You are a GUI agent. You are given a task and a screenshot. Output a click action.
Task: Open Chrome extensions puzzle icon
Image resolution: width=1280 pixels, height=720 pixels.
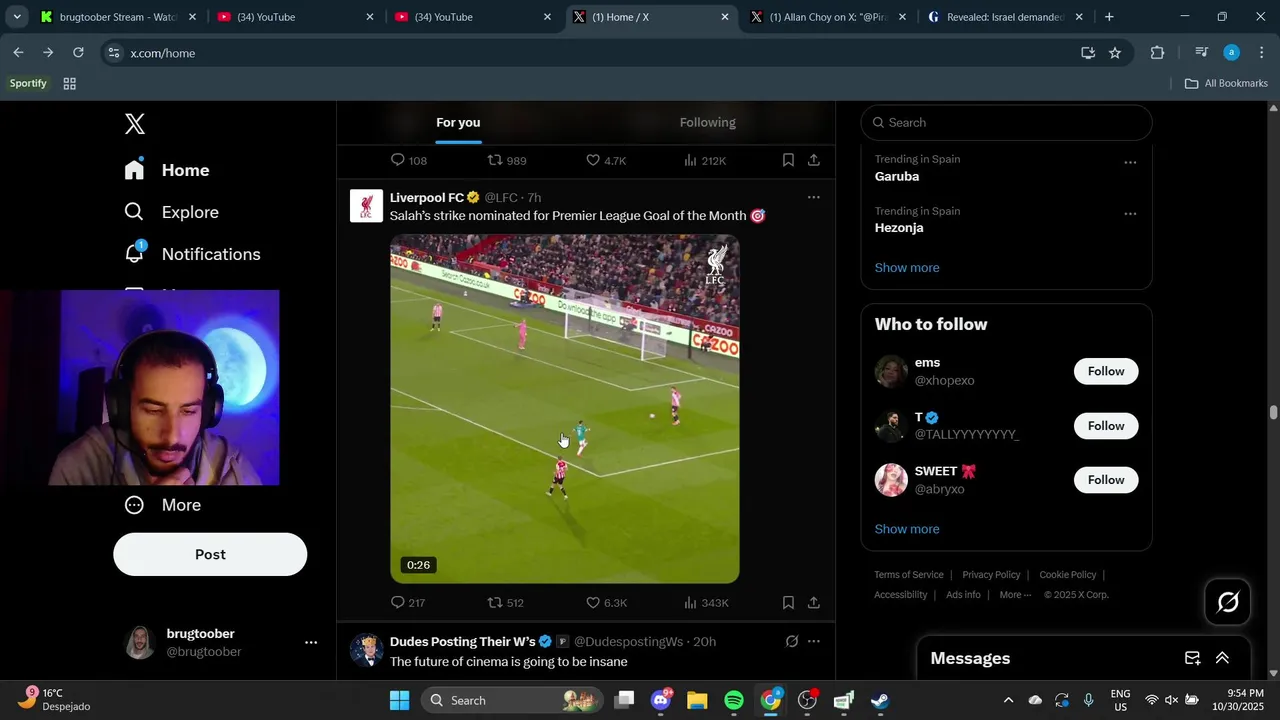(x=1158, y=53)
